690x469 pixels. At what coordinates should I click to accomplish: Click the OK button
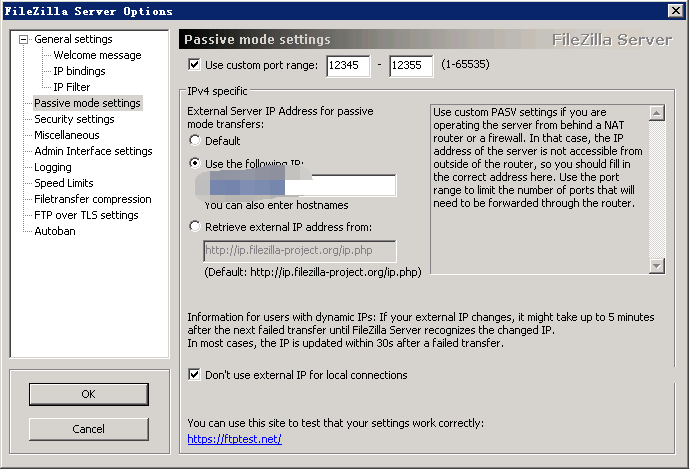(89, 394)
